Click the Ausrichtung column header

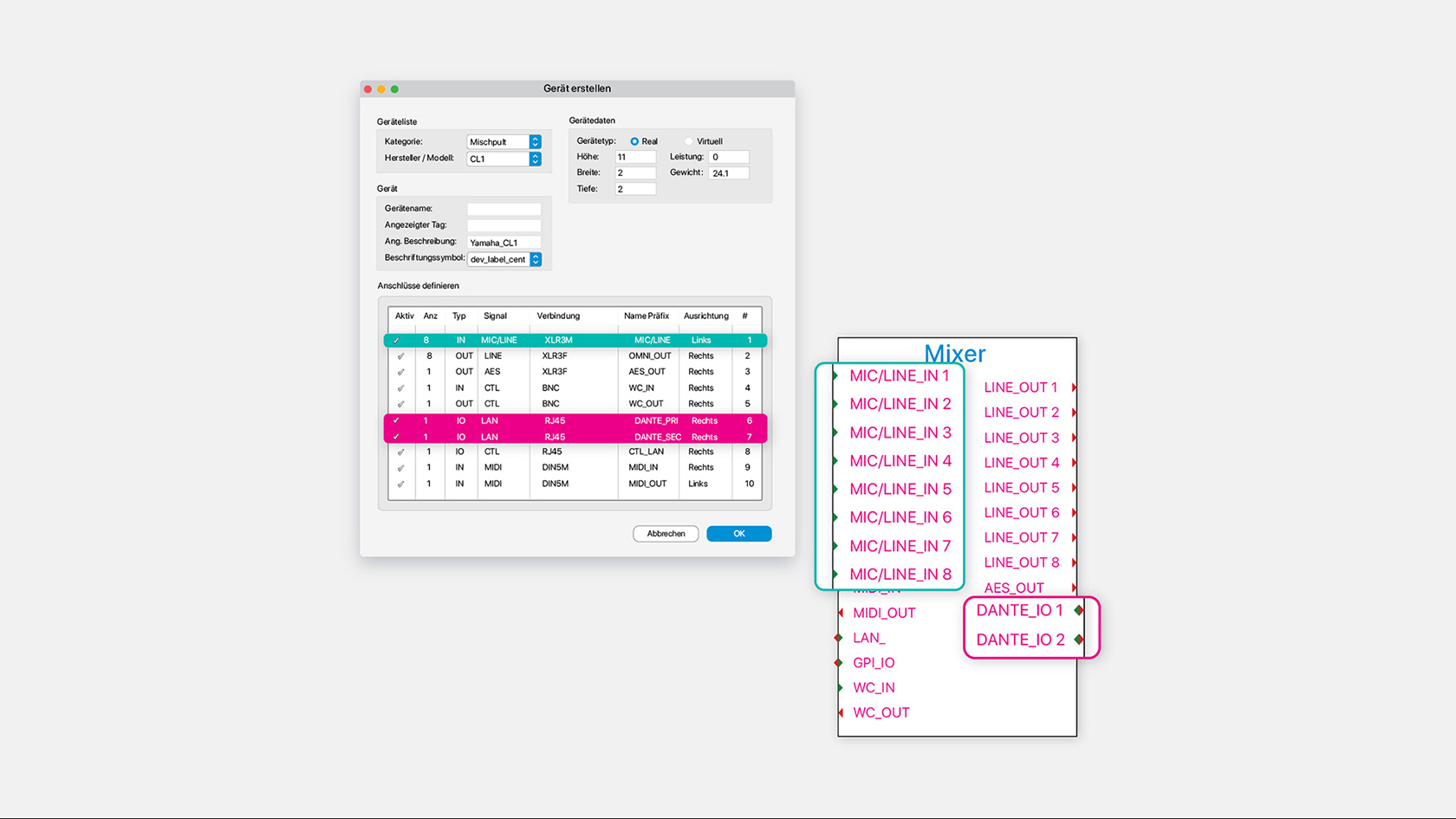point(705,316)
